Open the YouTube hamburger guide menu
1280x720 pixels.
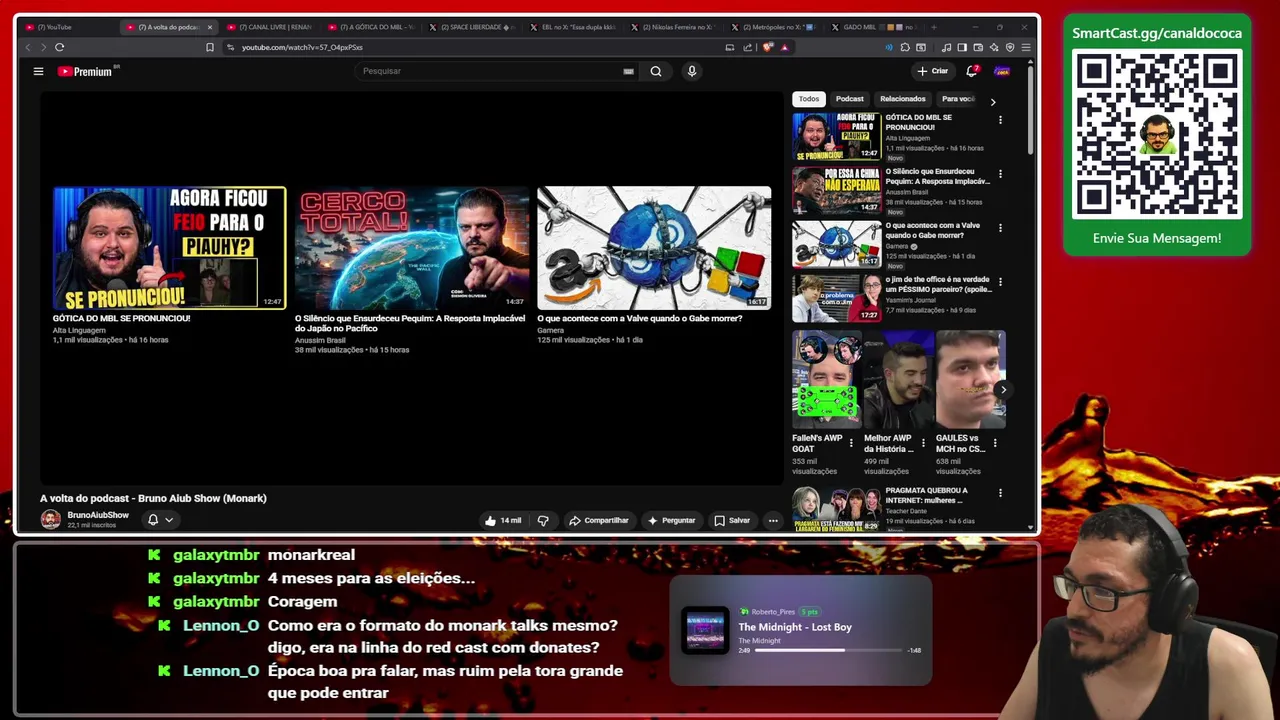point(38,71)
